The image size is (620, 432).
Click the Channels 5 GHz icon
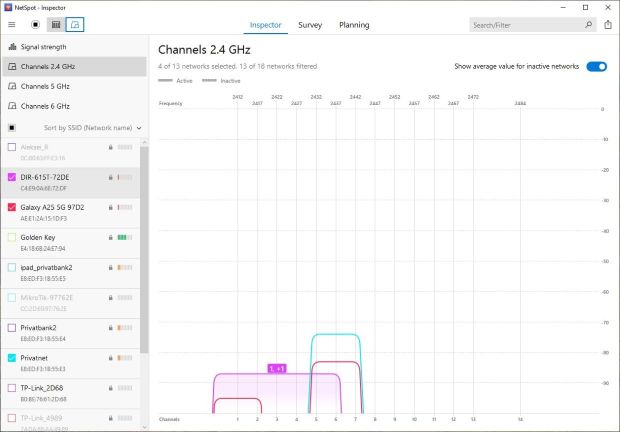(x=12, y=86)
